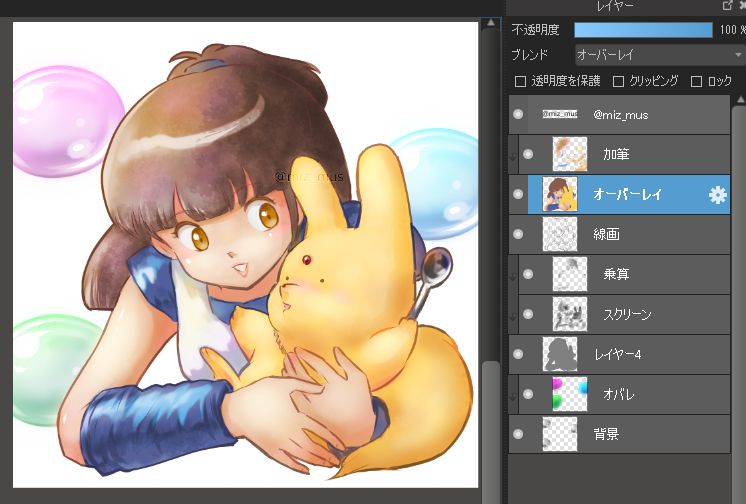Click the スクリーン layer thumbnail
Screen dimensions: 746x504
pos(569,314)
